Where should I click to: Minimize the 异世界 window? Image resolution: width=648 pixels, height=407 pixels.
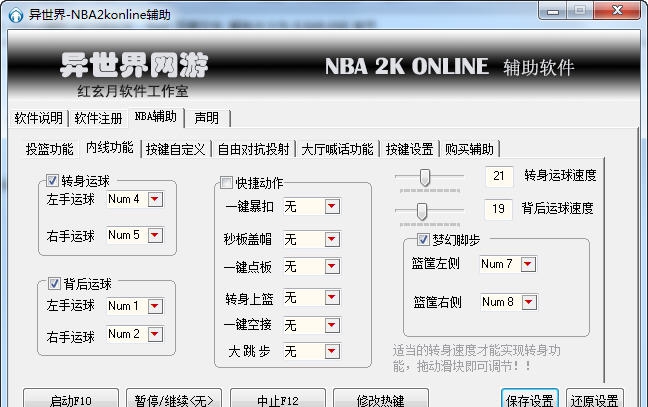pyautogui.click(x=553, y=11)
